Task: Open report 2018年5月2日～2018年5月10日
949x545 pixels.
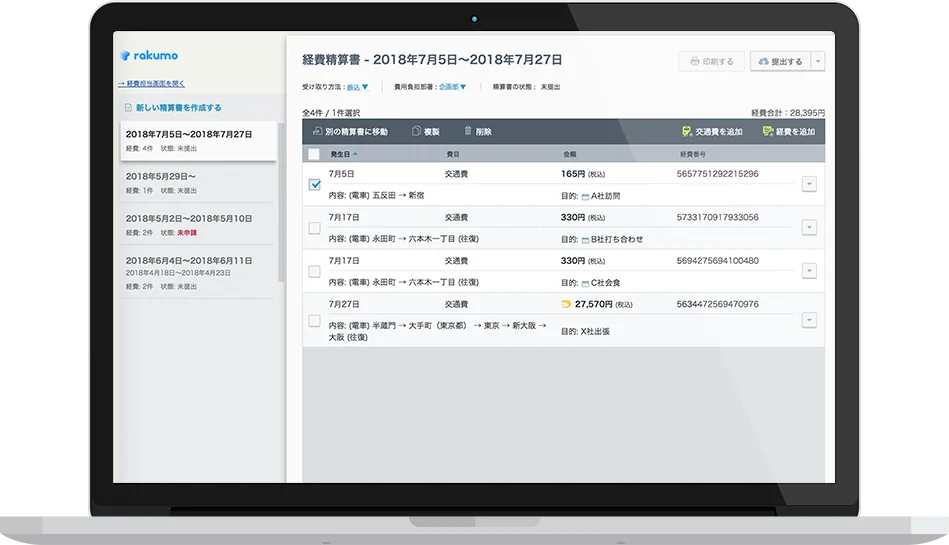Action: [x=197, y=225]
